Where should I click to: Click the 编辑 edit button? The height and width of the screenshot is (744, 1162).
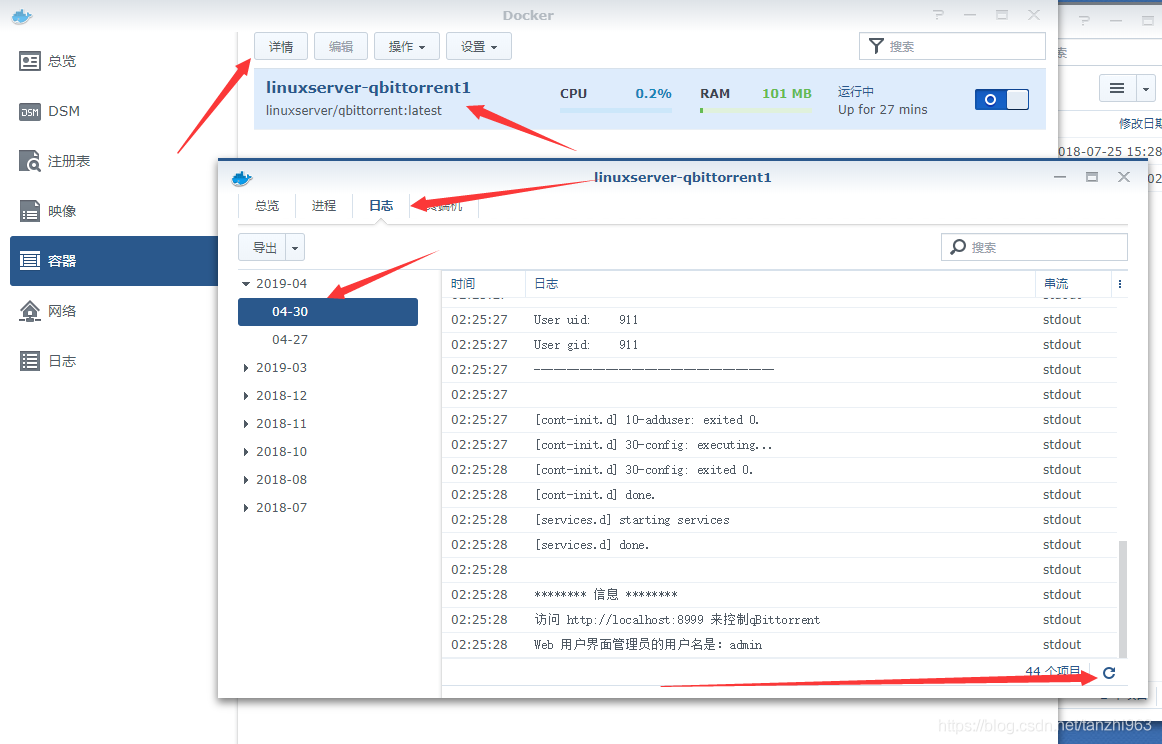[341, 47]
